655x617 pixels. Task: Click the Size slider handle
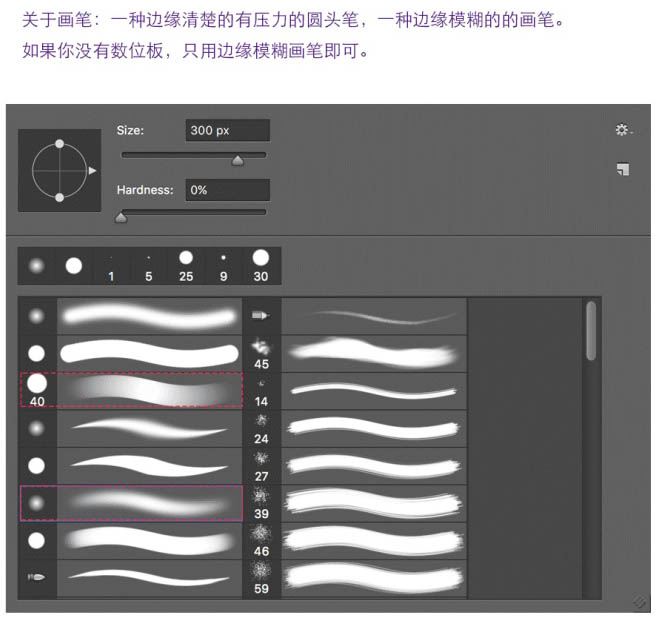pos(238,160)
